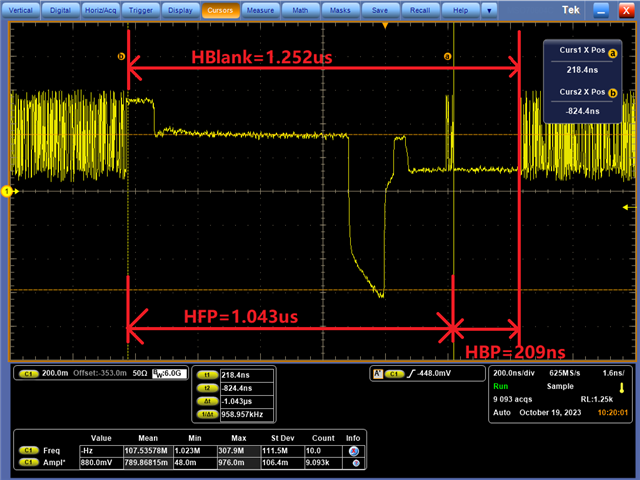Click channel 1 ground reference marker
The width and height of the screenshot is (640, 480).
tap(7, 191)
